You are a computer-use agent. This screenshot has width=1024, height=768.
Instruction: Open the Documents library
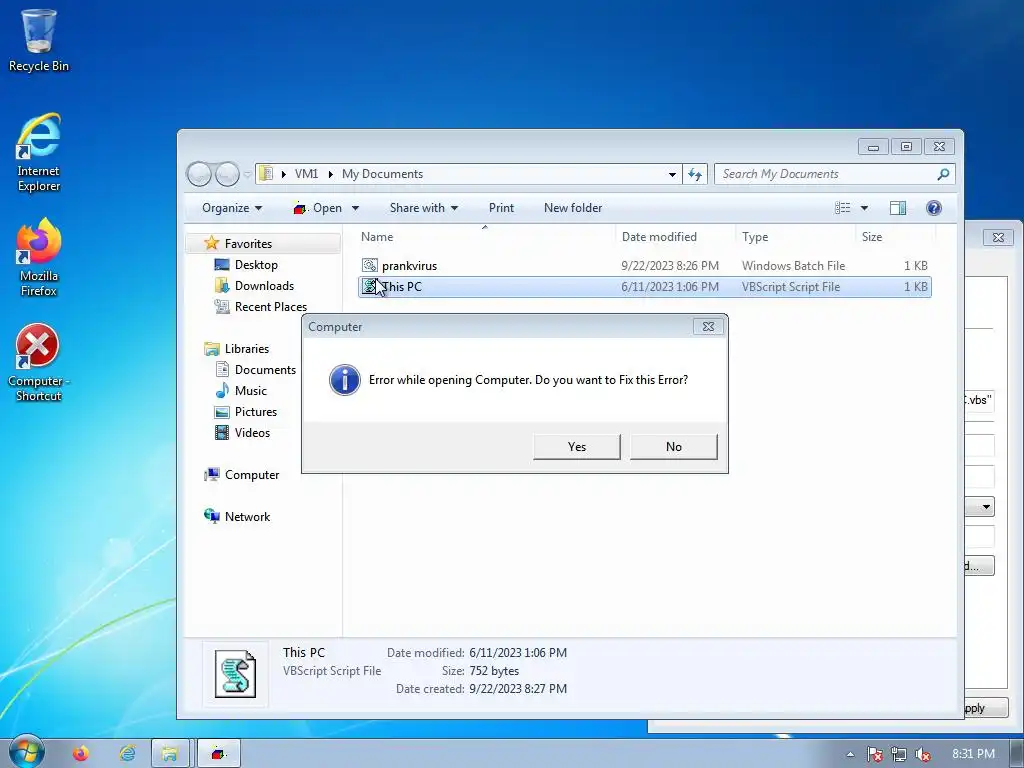point(265,370)
